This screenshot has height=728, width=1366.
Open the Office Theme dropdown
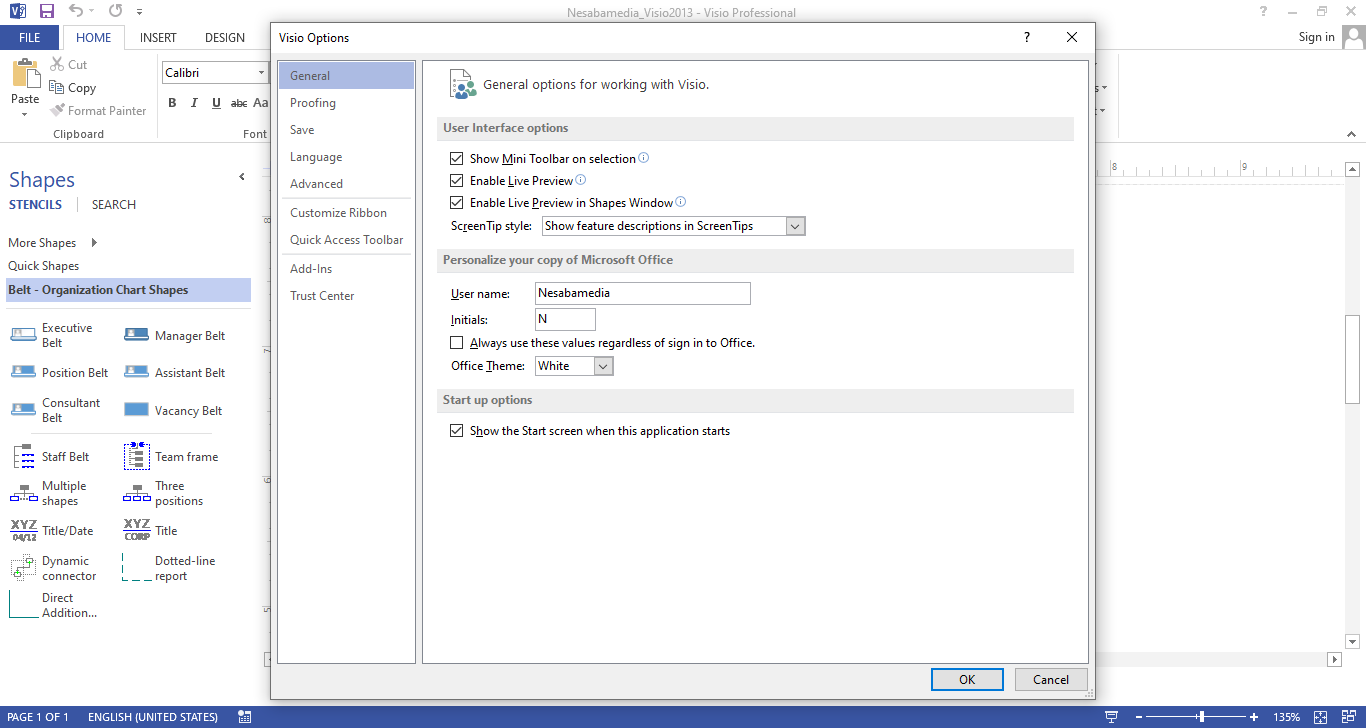coord(603,366)
